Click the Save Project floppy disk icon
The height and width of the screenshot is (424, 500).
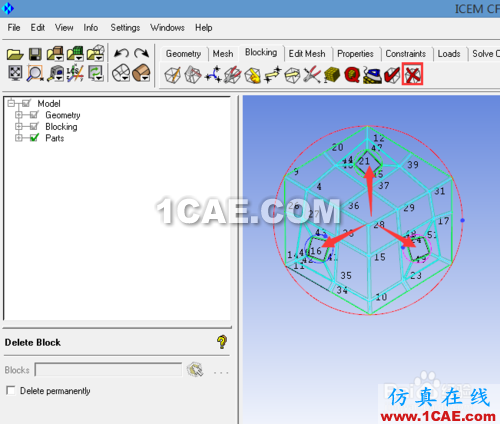35,54
